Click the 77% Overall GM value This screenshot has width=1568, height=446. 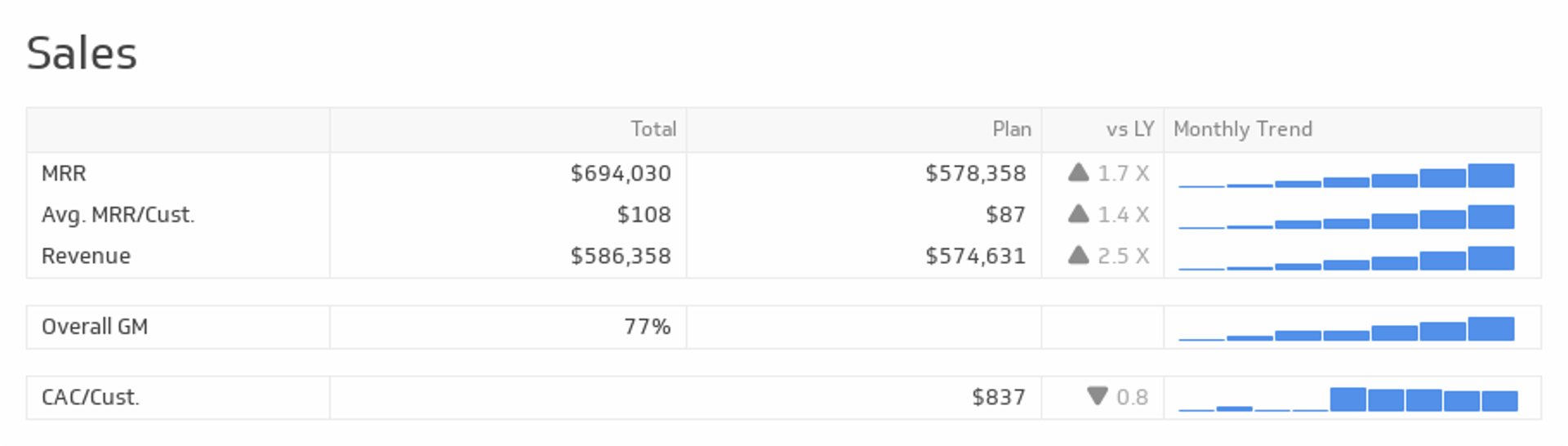coord(647,327)
